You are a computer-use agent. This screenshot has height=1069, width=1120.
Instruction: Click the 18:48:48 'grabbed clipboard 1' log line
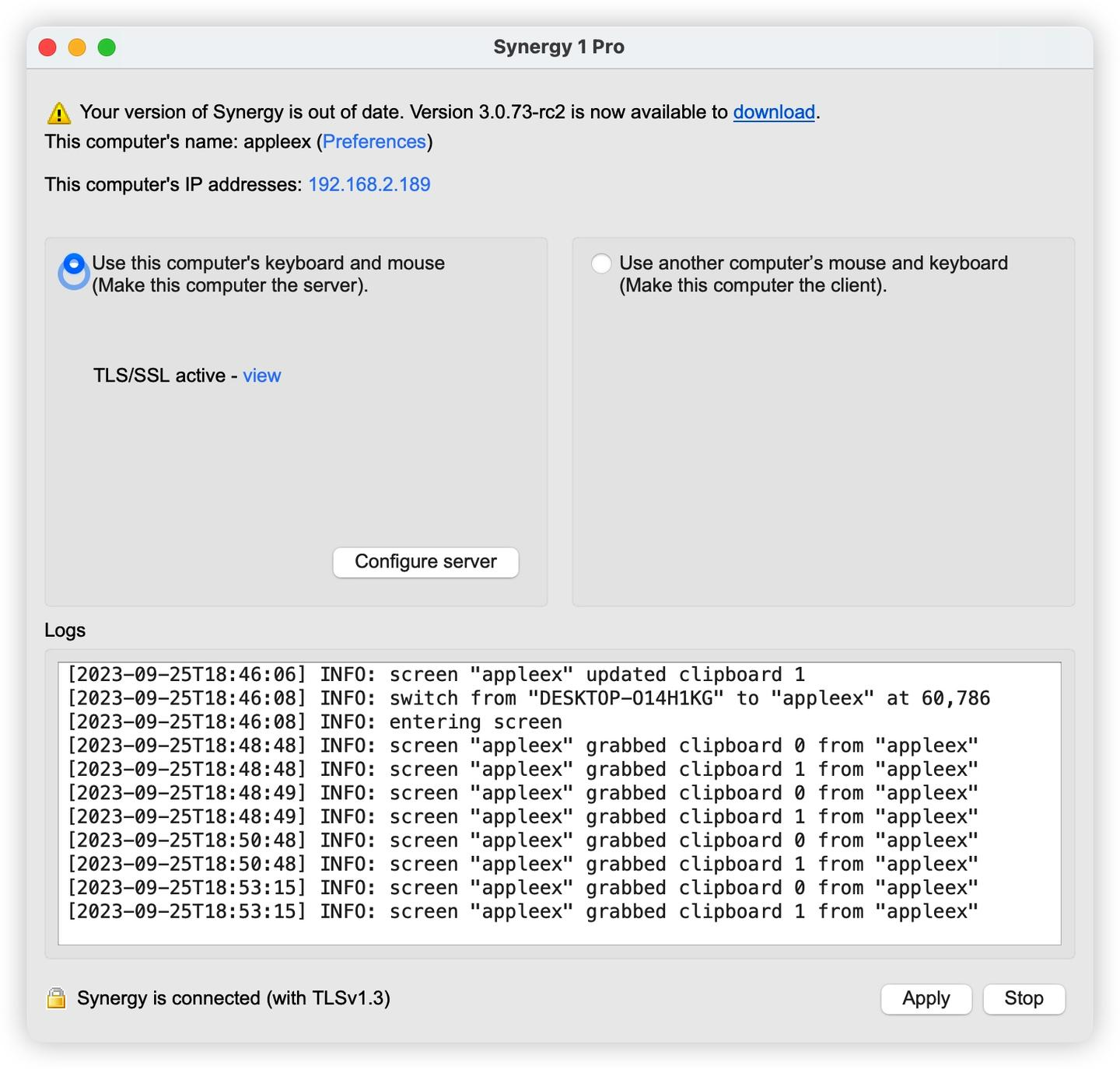523,770
